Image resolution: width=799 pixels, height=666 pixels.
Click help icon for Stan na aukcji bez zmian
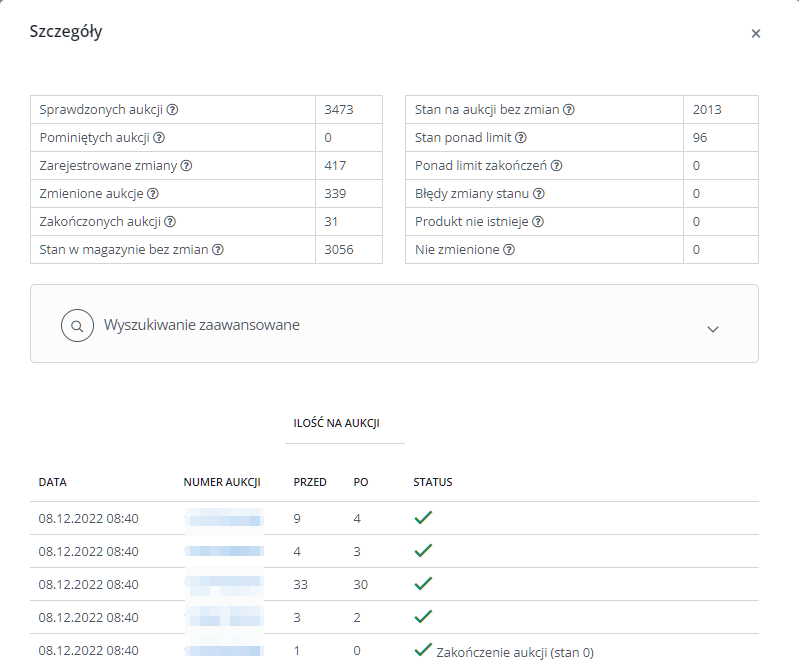(x=570, y=110)
